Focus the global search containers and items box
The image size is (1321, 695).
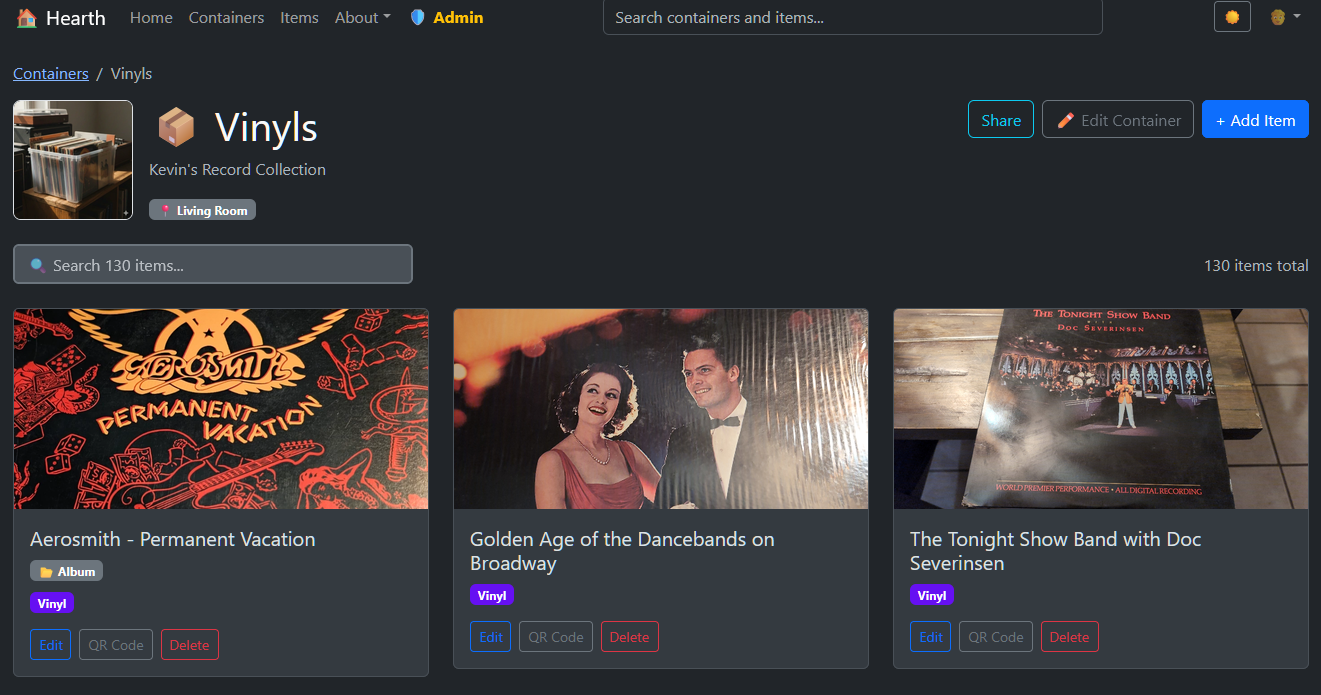coord(853,18)
